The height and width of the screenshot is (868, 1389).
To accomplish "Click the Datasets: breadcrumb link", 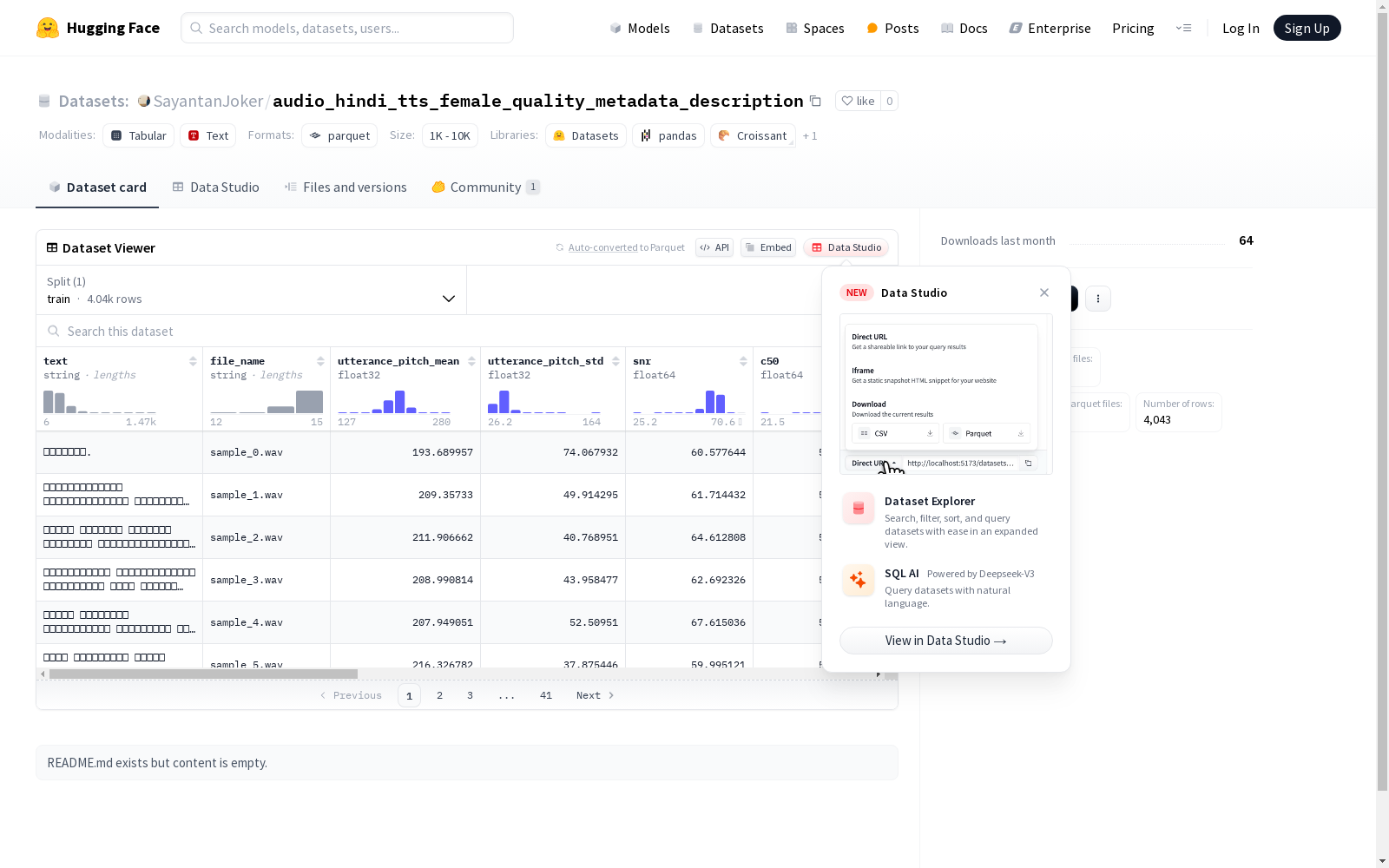I will pyautogui.click(x=94, y=101).
